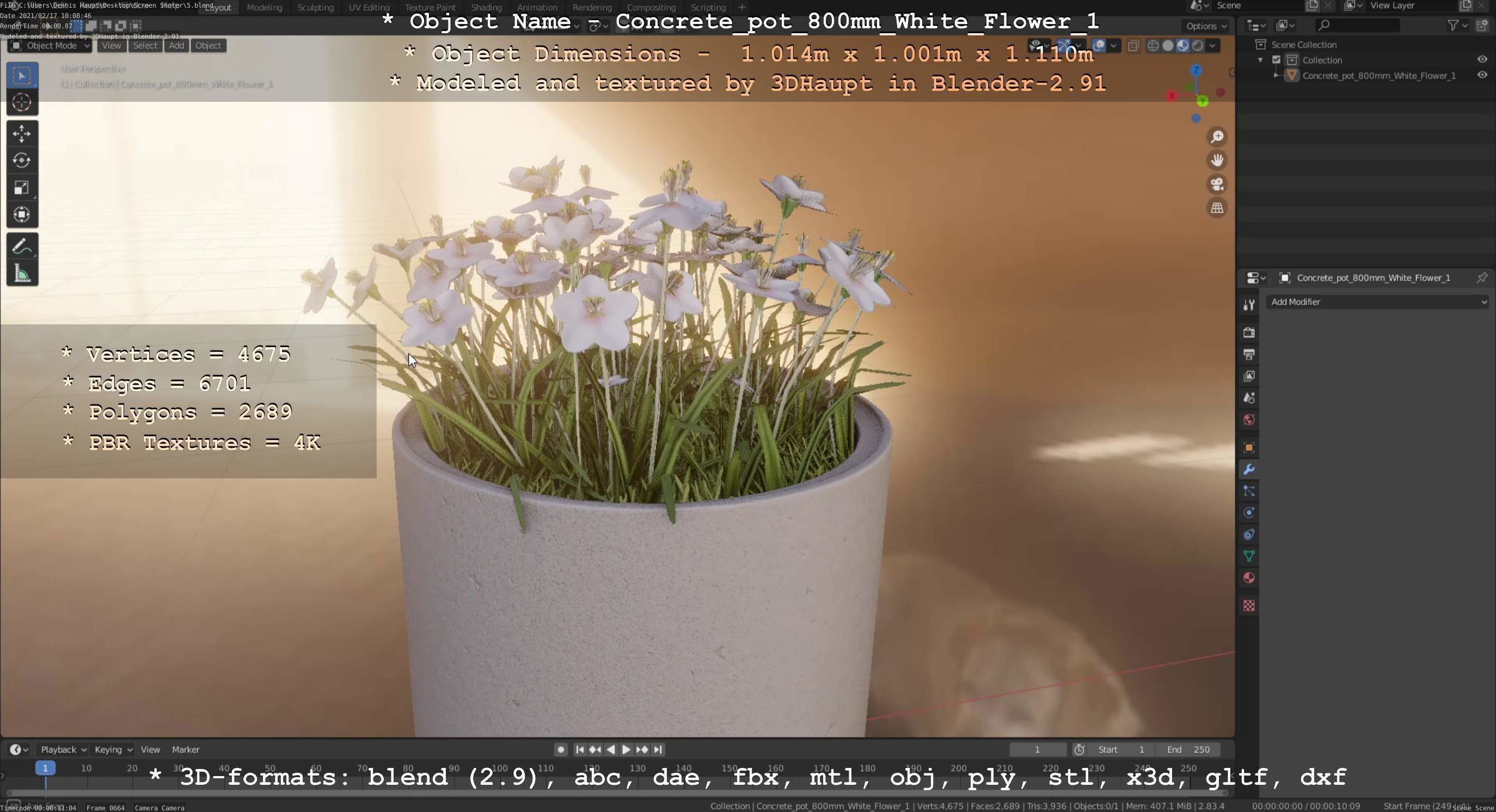Select the Select Box tool
1496x812 pixels.
22,76
